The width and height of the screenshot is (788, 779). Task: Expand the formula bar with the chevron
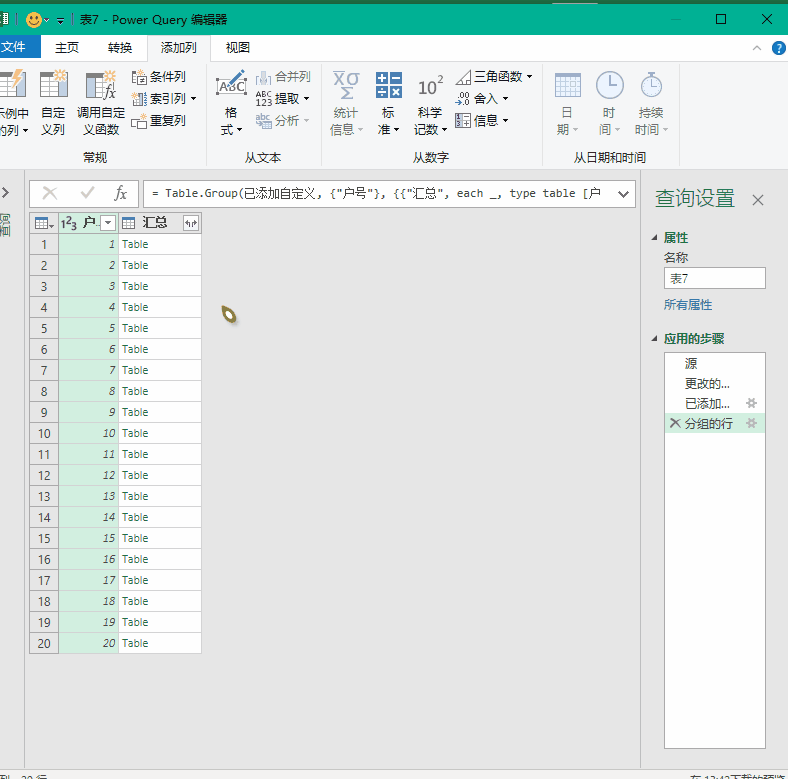[x=623, y=194]
